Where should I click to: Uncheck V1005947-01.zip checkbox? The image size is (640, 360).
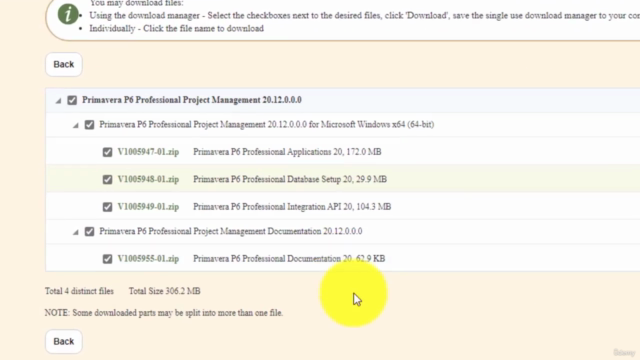click(107, 152)
